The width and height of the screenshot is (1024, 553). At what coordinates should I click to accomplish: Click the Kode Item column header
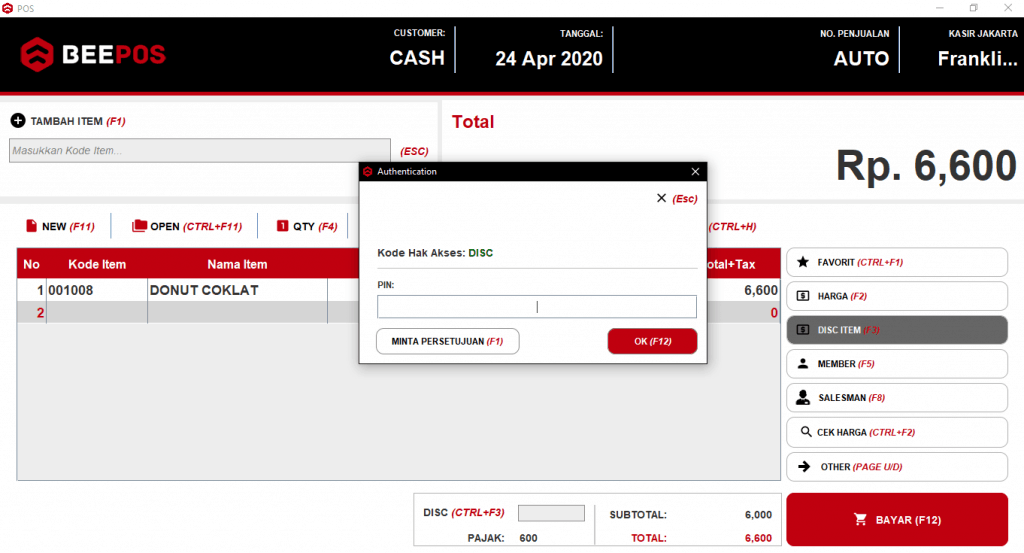pyautogui.click(x=97, y=264)
